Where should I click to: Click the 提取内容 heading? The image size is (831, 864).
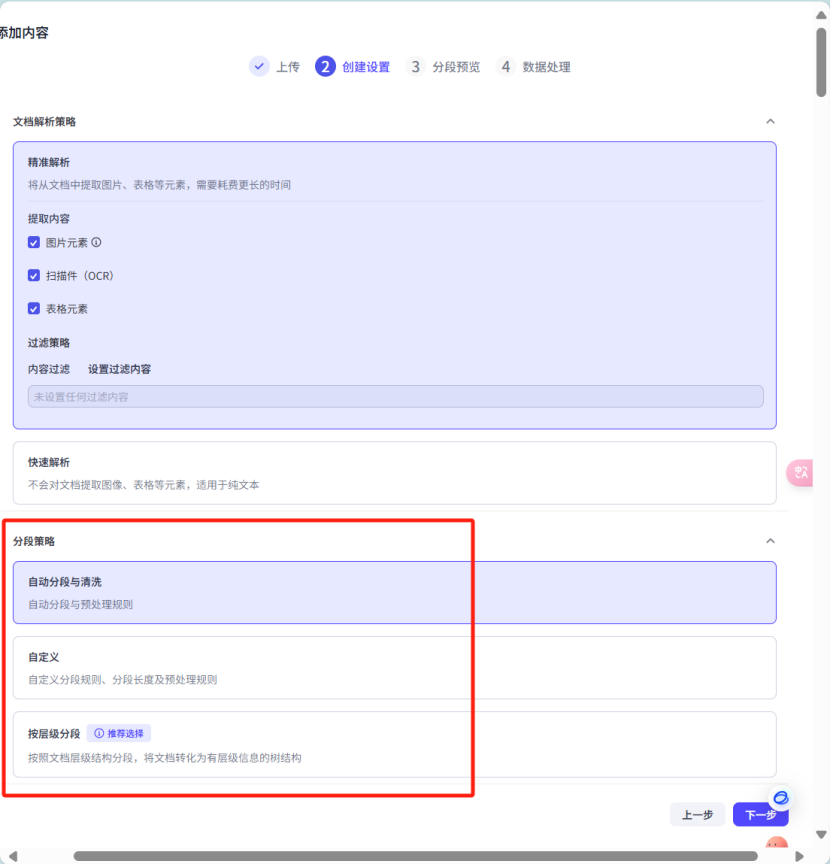49,219
